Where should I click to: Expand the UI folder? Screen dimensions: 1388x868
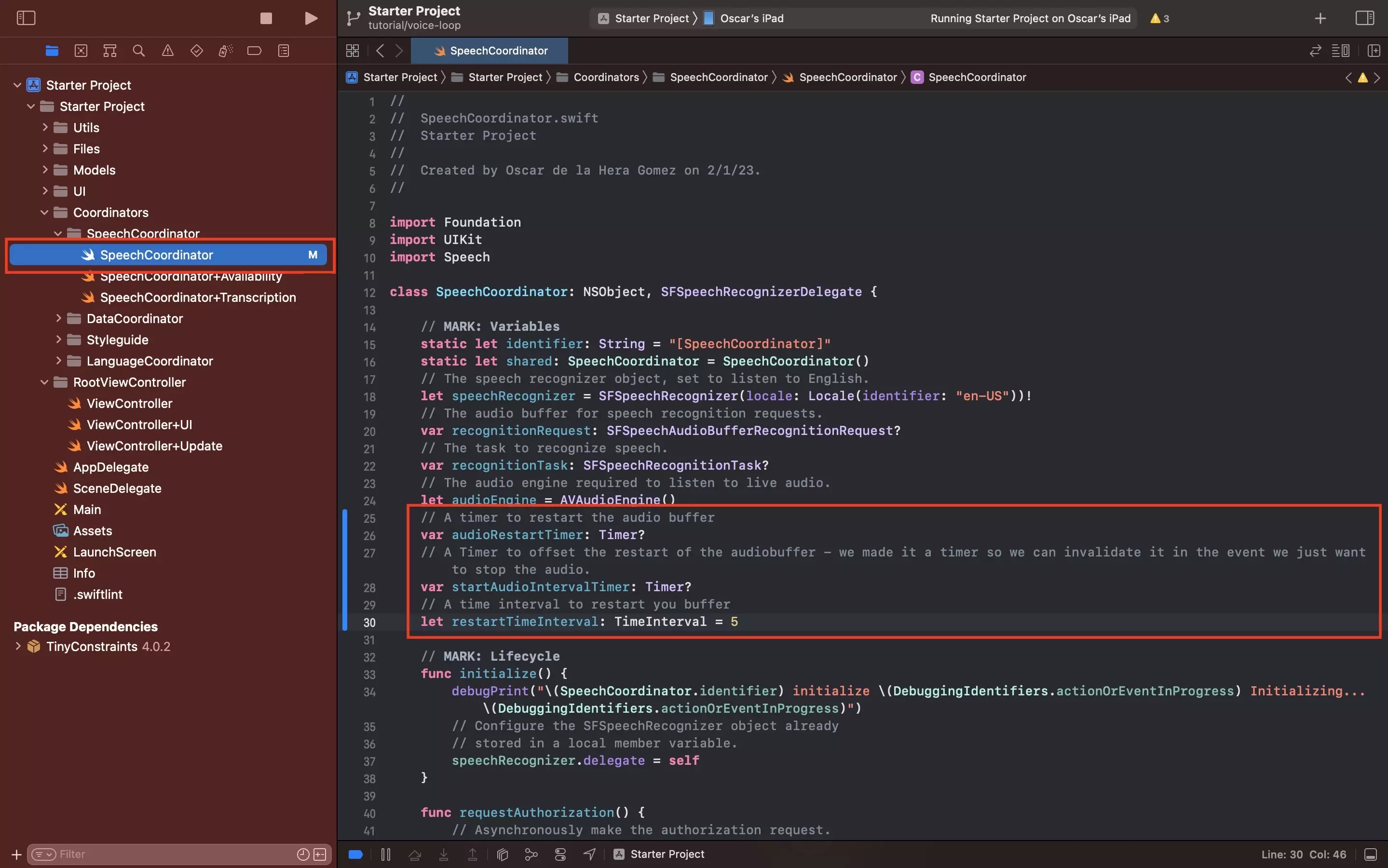click(x=45, y=191)
